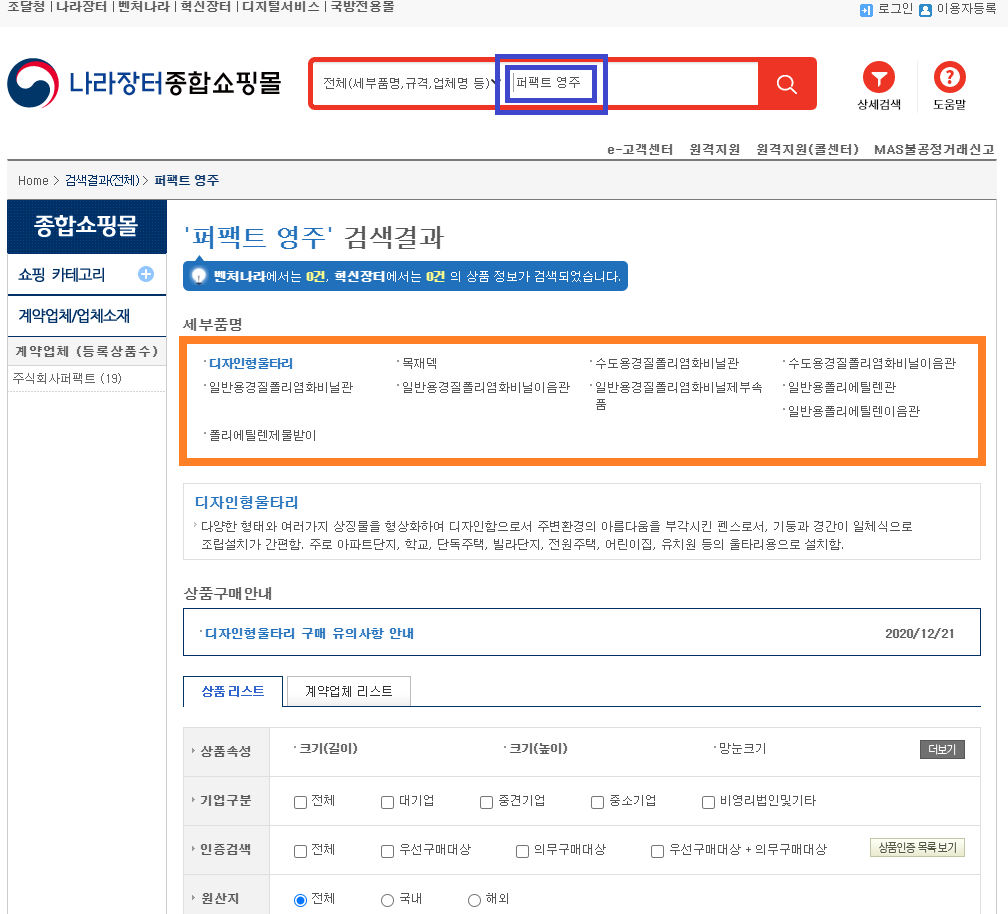Select 망눈크기 product attribute

click(742, 748)
